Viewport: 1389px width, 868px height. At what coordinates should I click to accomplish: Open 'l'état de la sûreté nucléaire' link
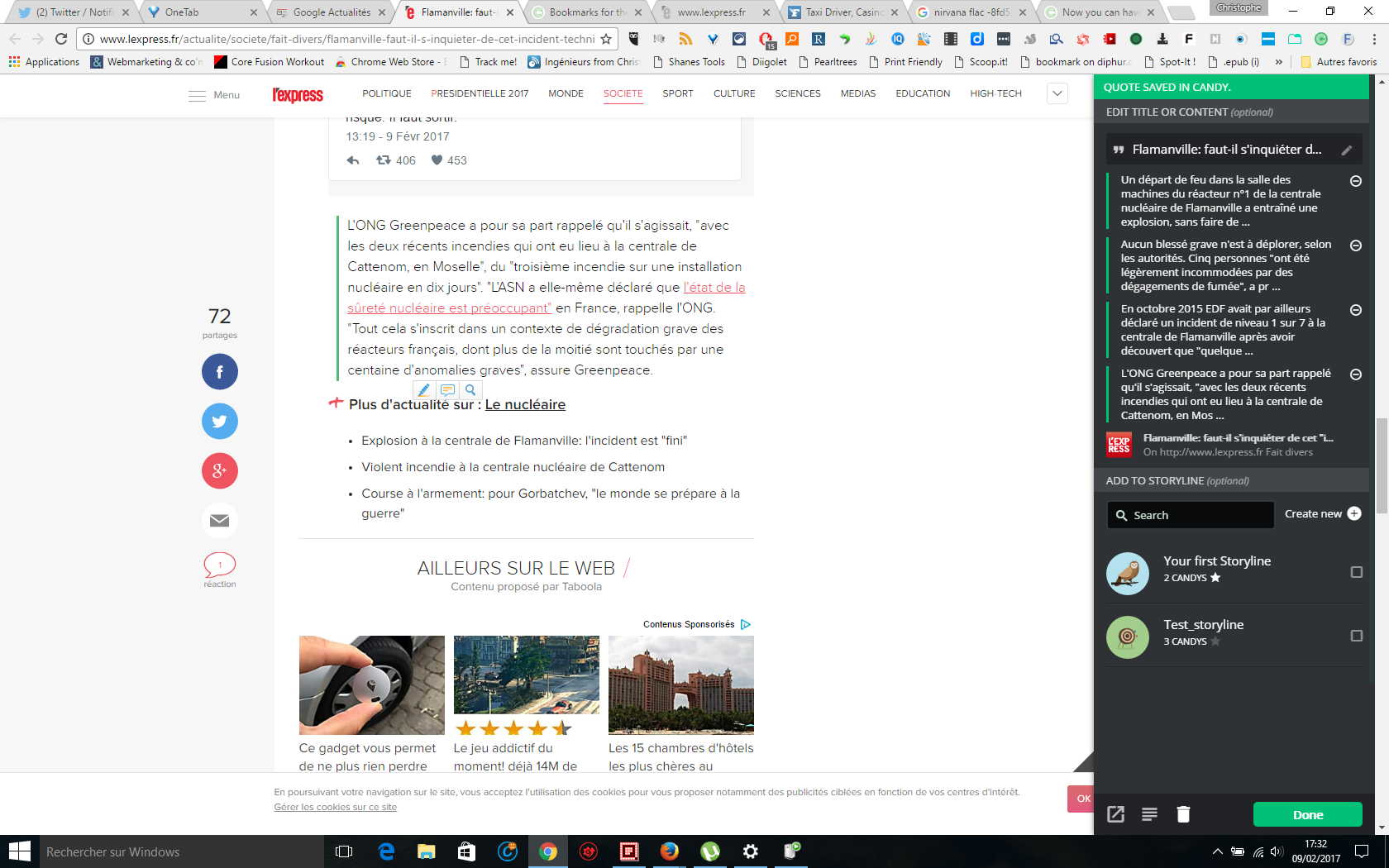pyautogui.click(x=546, y=298)
